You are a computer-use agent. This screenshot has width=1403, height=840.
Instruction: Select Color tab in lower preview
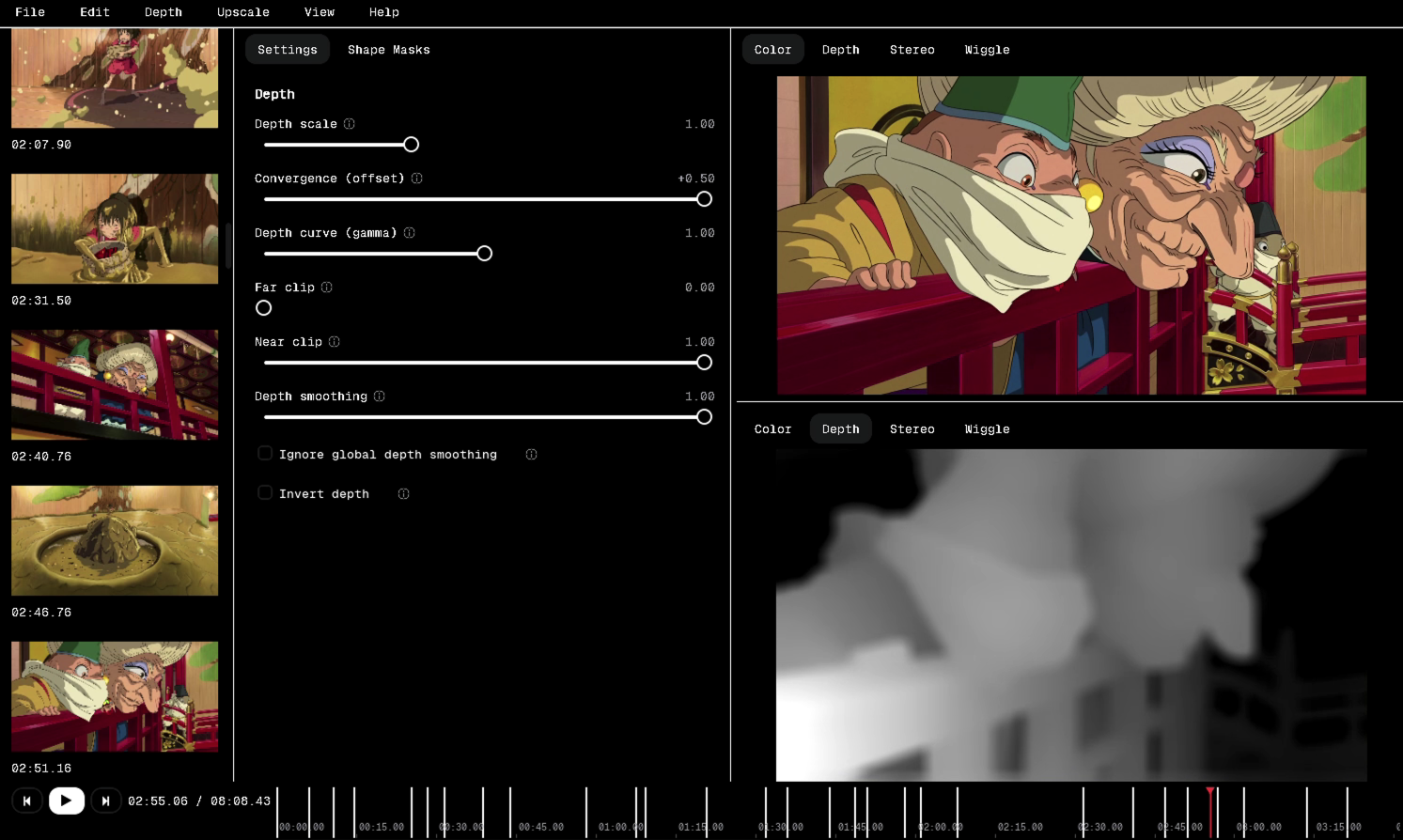point(773,429)
